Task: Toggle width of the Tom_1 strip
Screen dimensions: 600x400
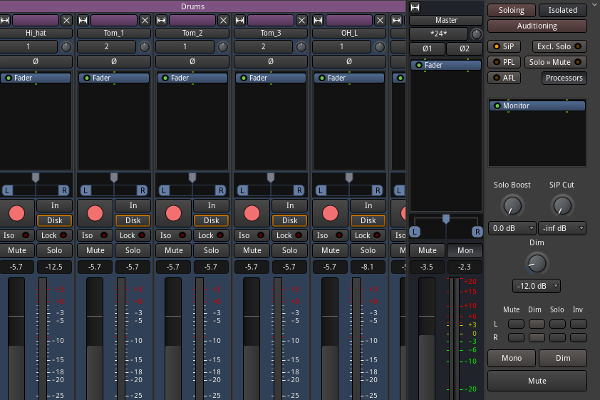Action: coord(83,20)
